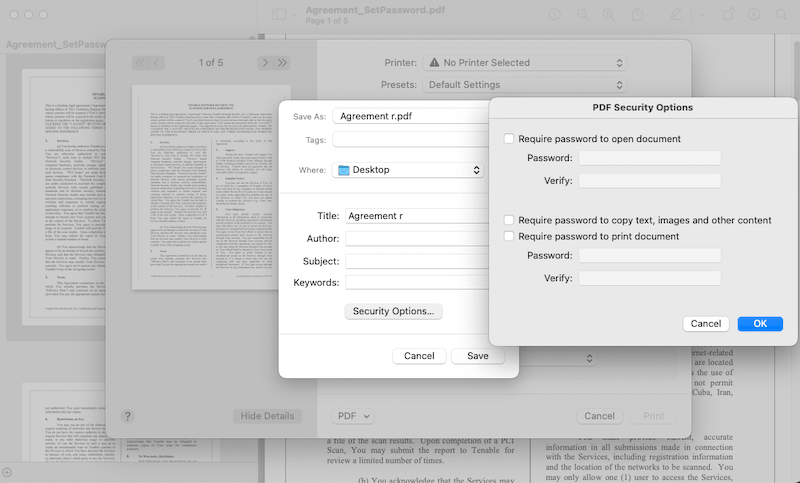Open the Share toolbar icon

click(637, 14)
